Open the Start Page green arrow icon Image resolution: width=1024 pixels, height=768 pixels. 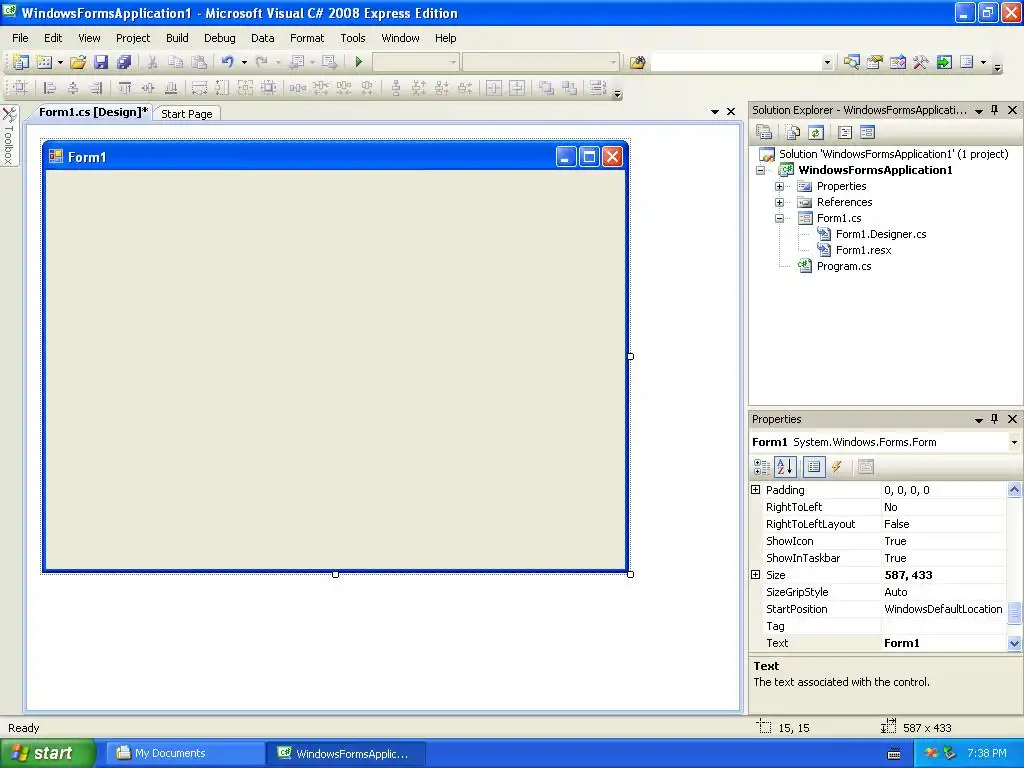(x=944, y=62)
